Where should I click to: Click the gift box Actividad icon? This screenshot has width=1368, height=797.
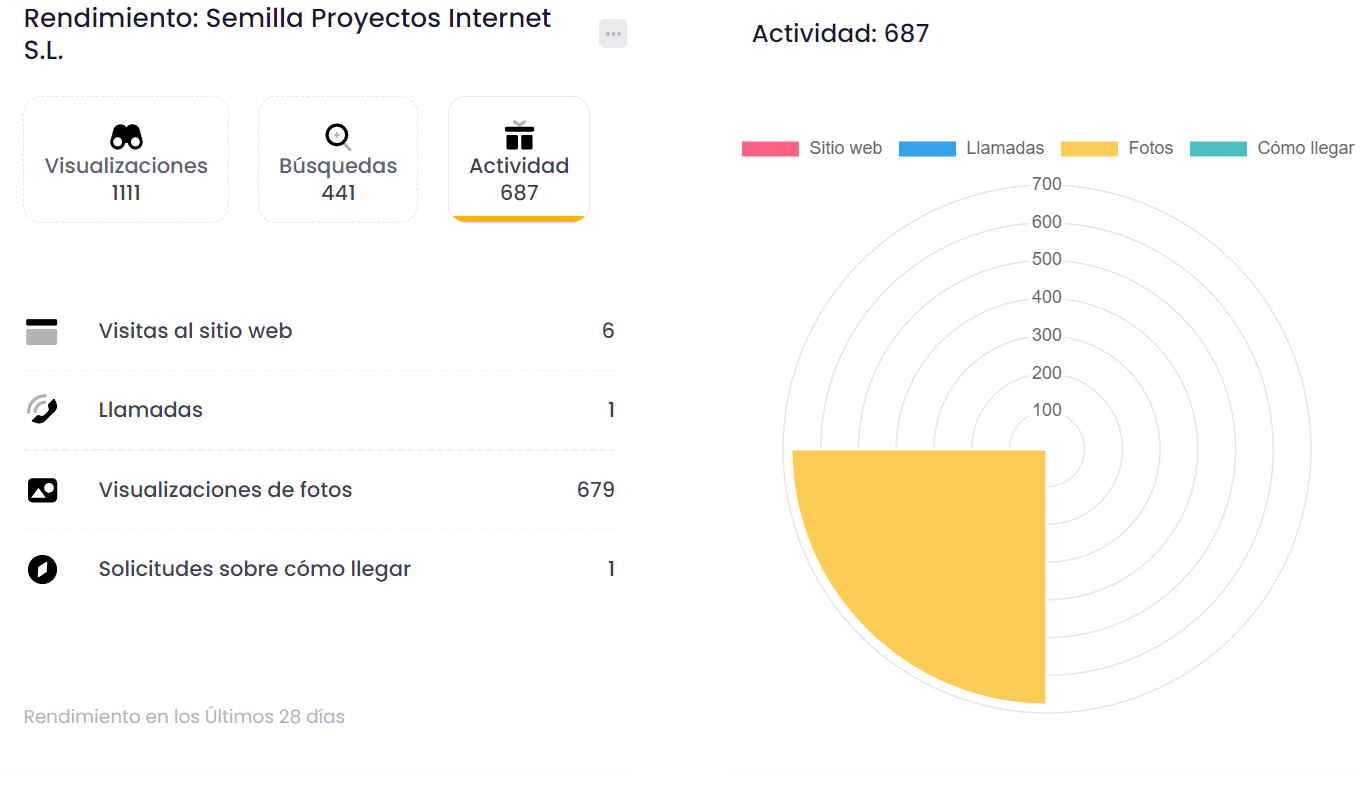(x=519, y=136)
